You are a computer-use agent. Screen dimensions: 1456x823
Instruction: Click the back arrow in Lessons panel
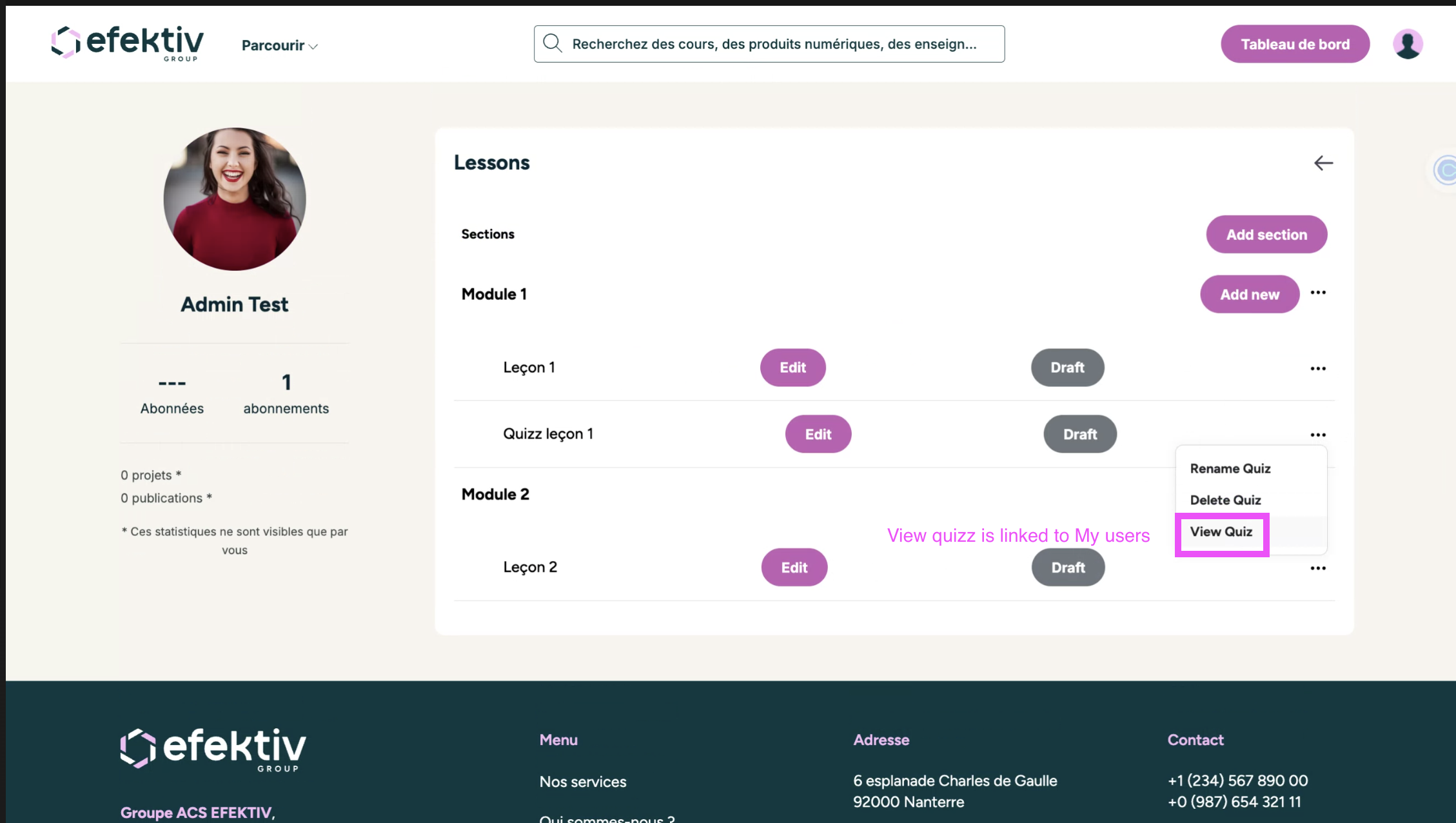[1323, 163]
